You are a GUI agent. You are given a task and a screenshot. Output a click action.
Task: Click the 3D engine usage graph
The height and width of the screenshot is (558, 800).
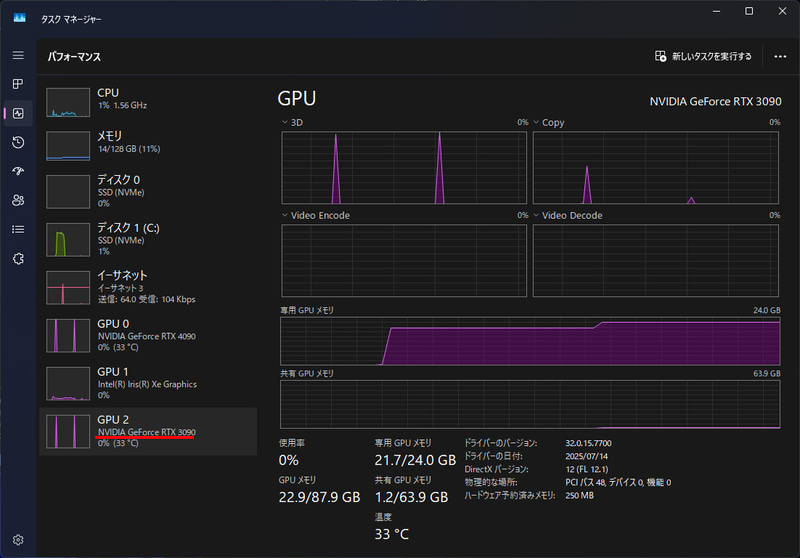click(404, 168)
